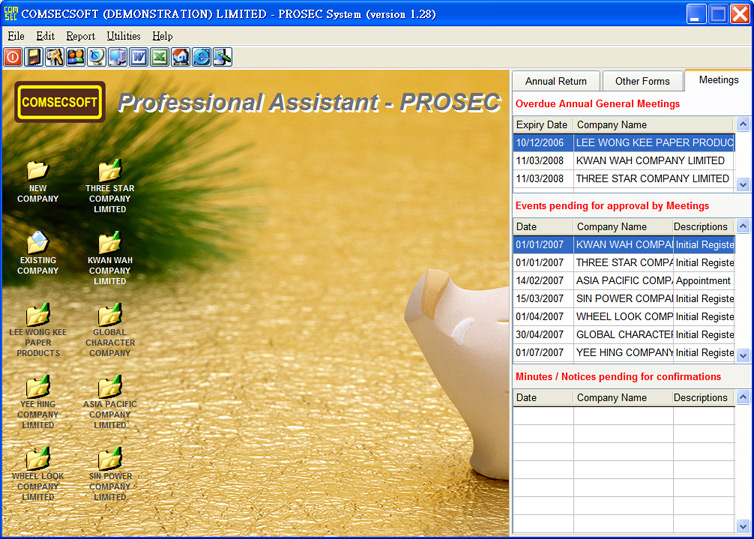754x539 pixels.
Task: Select the LEE WONG KEE PAPER overdue row
Action: pyautogui.click(x=624, y=143)
